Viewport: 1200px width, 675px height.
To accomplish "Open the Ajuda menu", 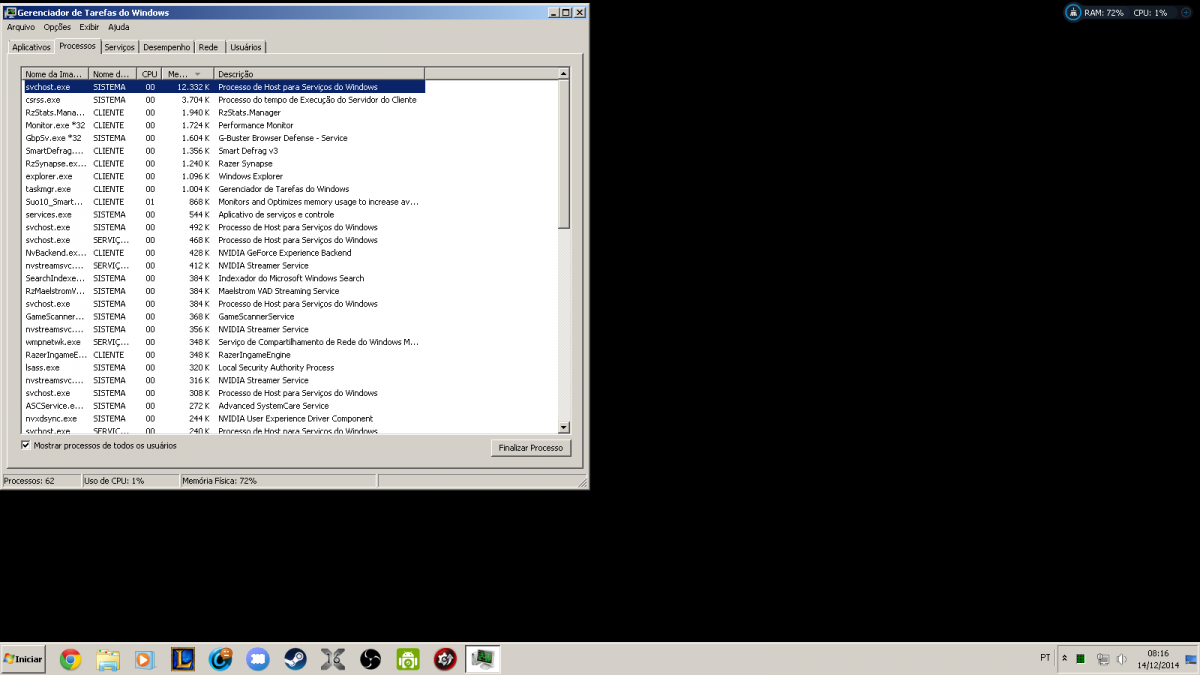I will pos(119,27).
